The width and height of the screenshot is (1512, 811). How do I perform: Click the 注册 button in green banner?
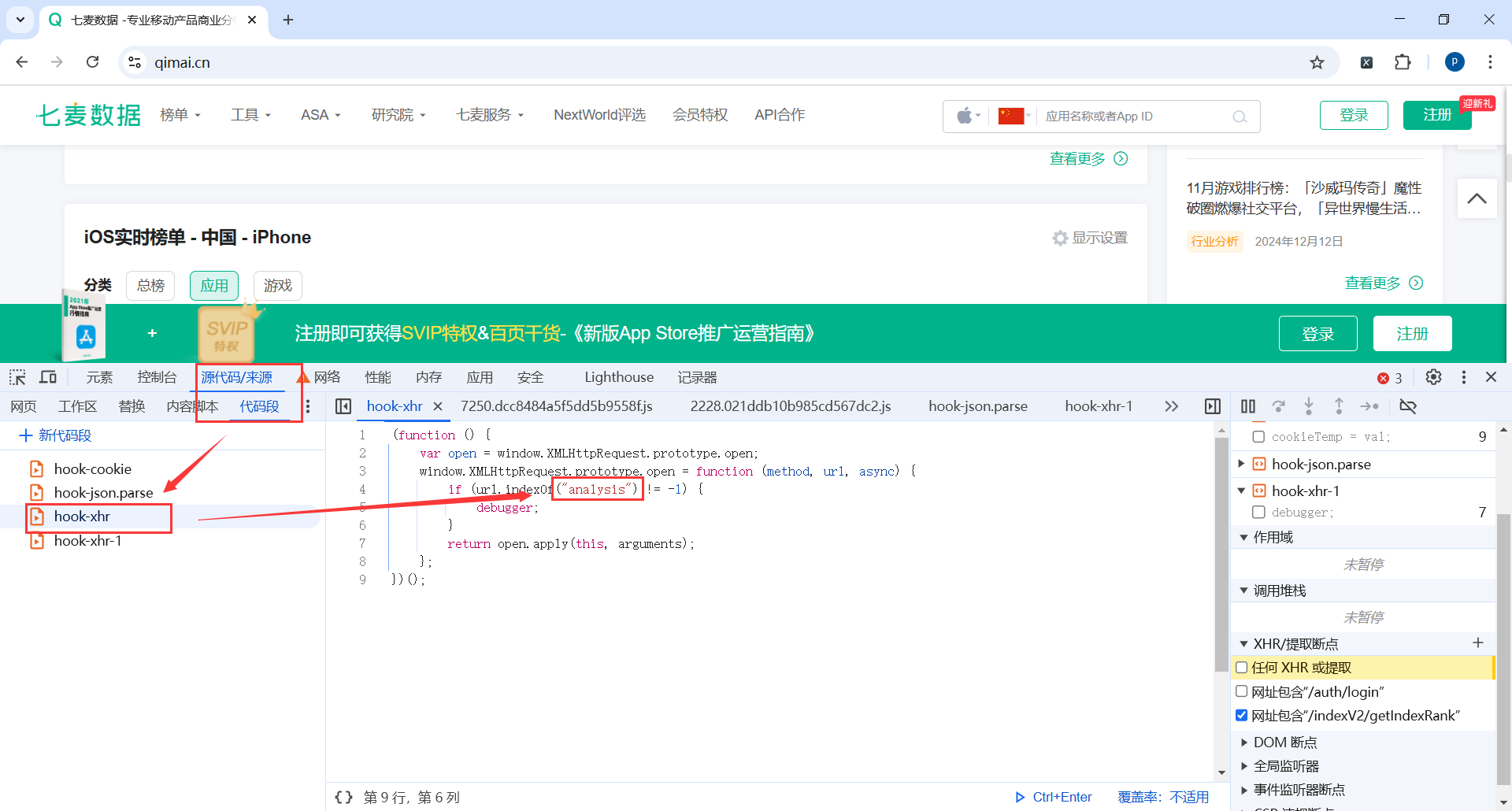pos(1412,333)
